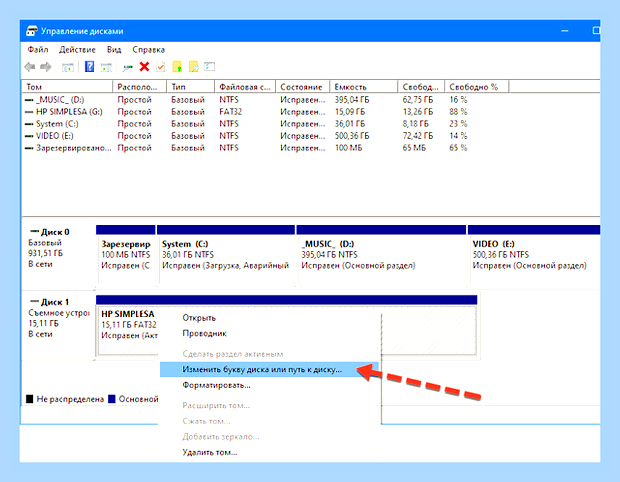Click drive icon beside _MUSIC_ (D:)
The height and width of the screenshot is (482, 620).
click(x=29, y=100)
